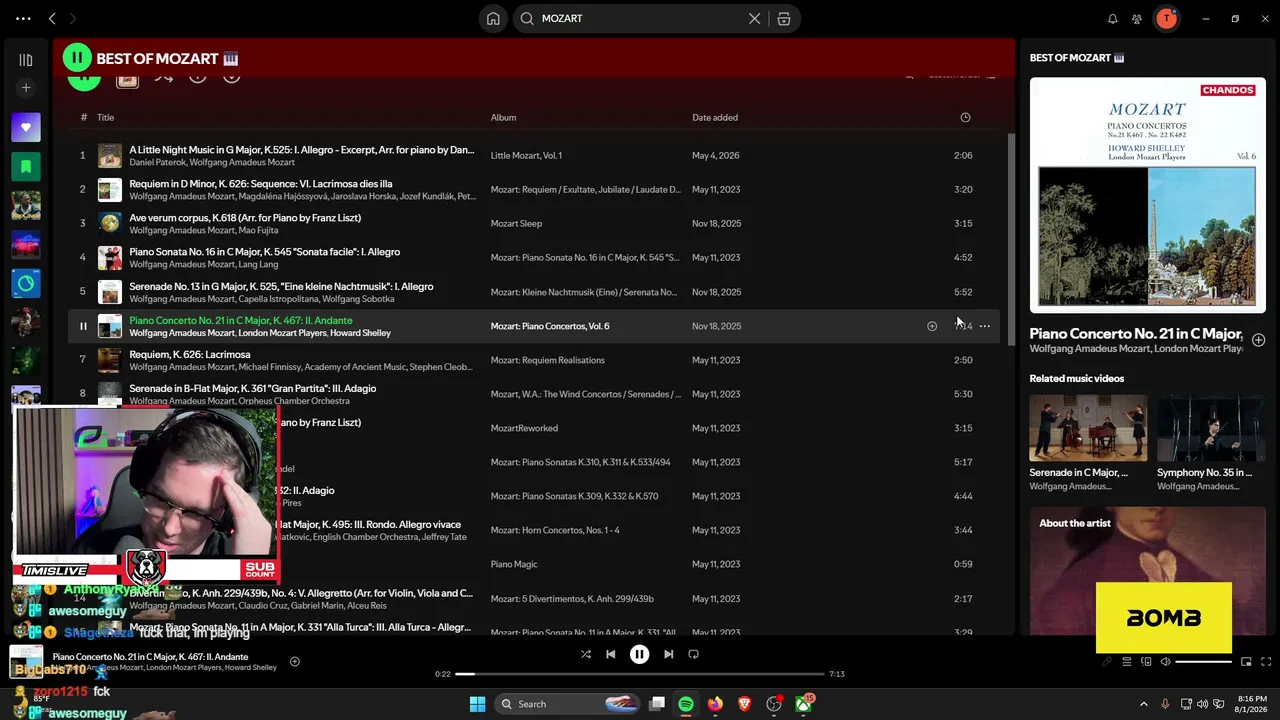Open Mozart: Horn Concertos, Nos. 1 - 4 album
The height and width of the screenshot is (720, 1280).
click(x=555, y=530)
